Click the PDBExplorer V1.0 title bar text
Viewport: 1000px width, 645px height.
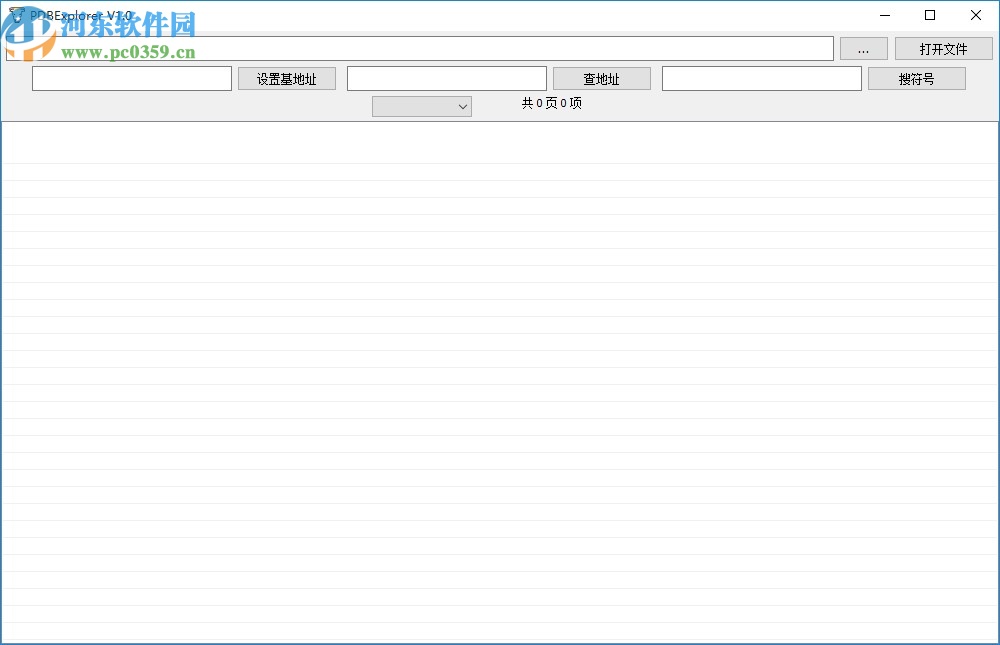click(x=80, y=15)
